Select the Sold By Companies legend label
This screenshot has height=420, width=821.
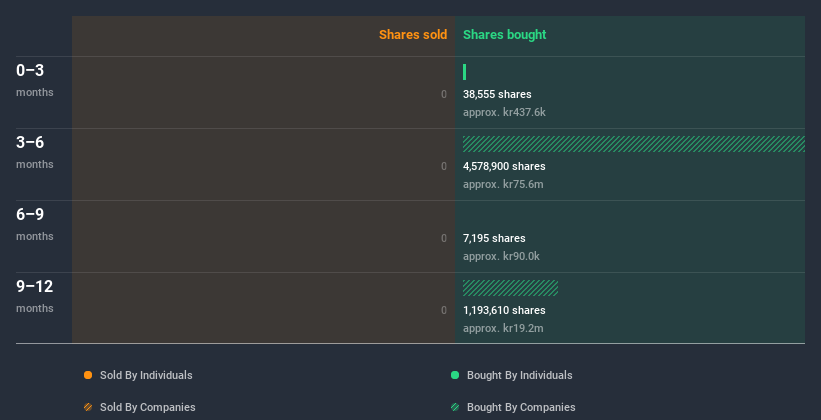pos(148,407)
